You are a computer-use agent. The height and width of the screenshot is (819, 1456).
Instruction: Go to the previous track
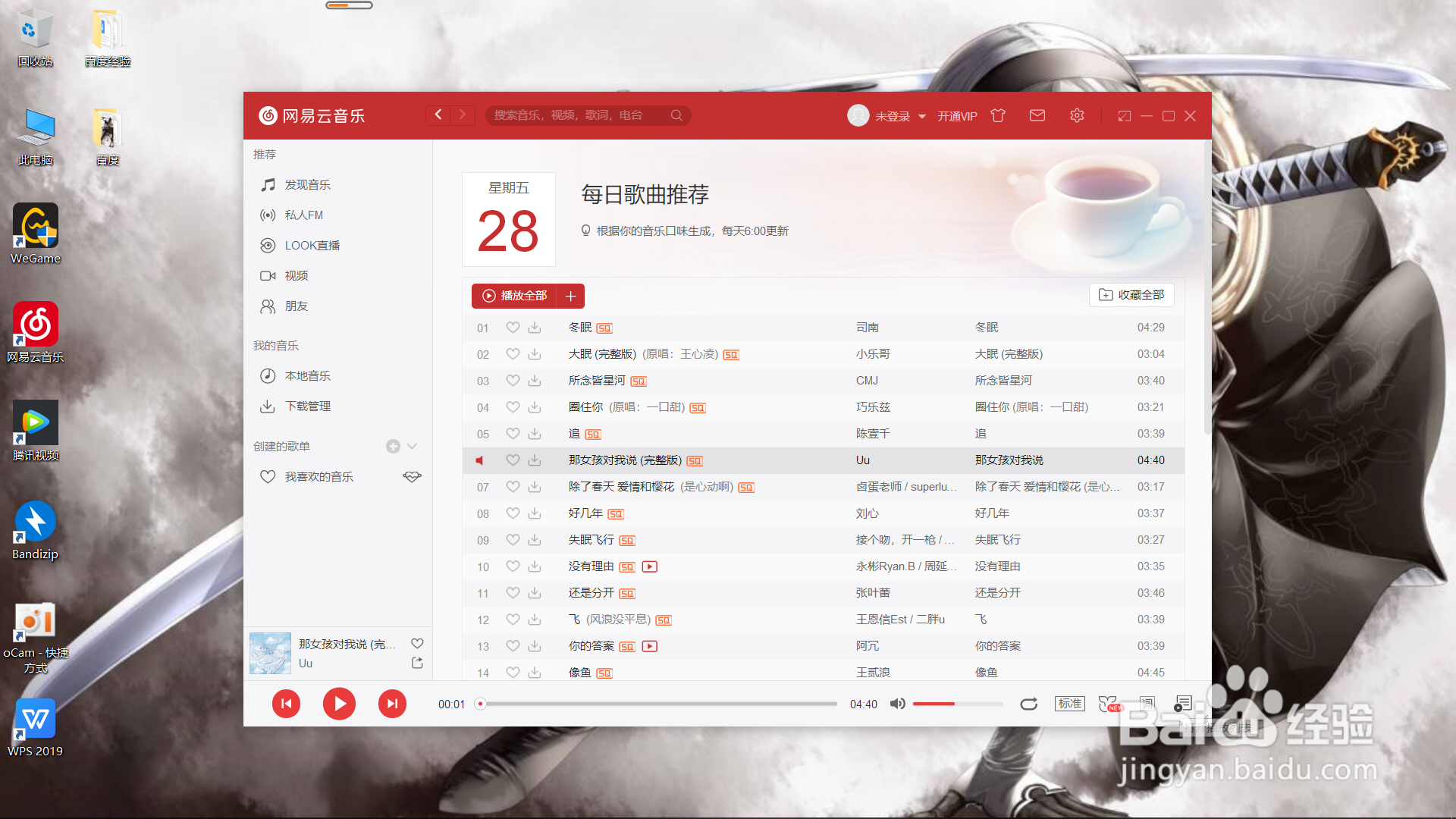(286, 704)
